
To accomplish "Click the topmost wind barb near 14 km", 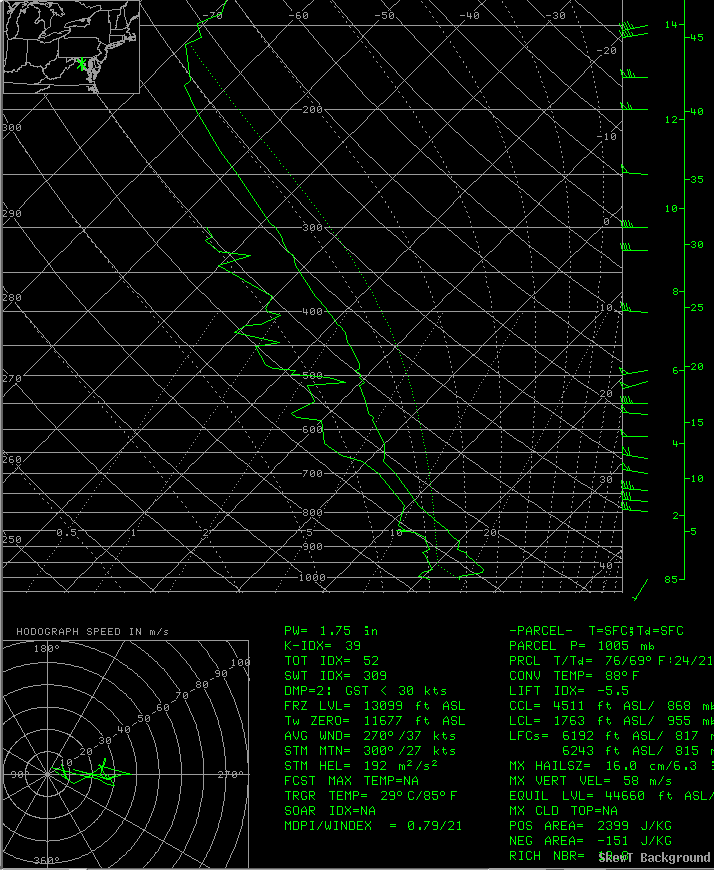I will point(632,29).
